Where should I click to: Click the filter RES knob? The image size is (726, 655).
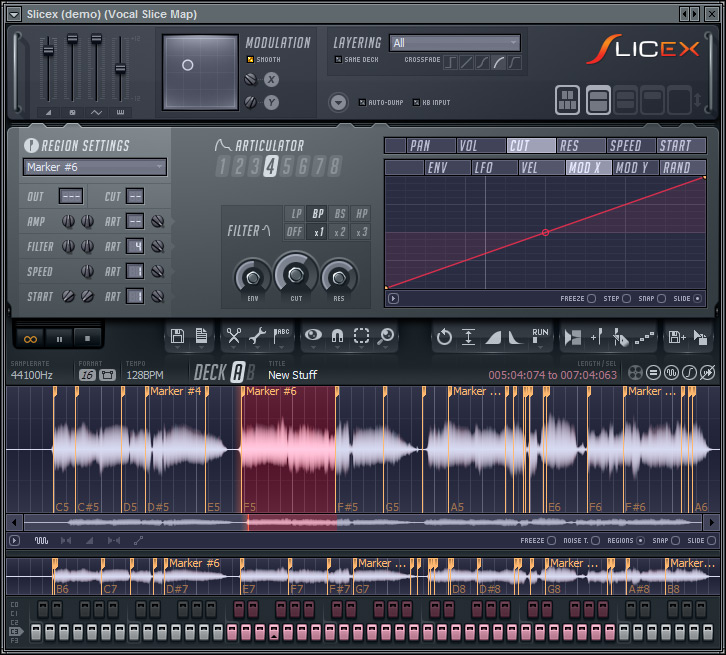tap(339, 278)
